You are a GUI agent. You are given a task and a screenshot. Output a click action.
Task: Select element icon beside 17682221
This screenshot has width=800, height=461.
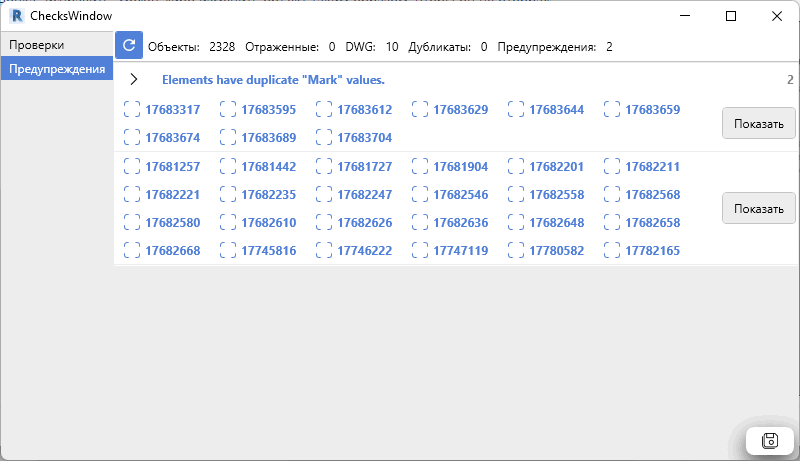pyautogui.click(x=132, y=194)
